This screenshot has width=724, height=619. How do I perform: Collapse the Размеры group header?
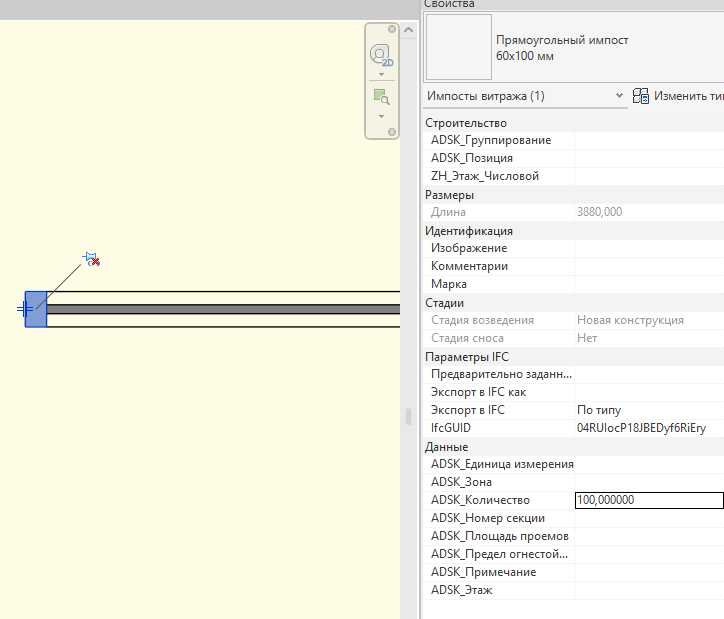point(573,195)
